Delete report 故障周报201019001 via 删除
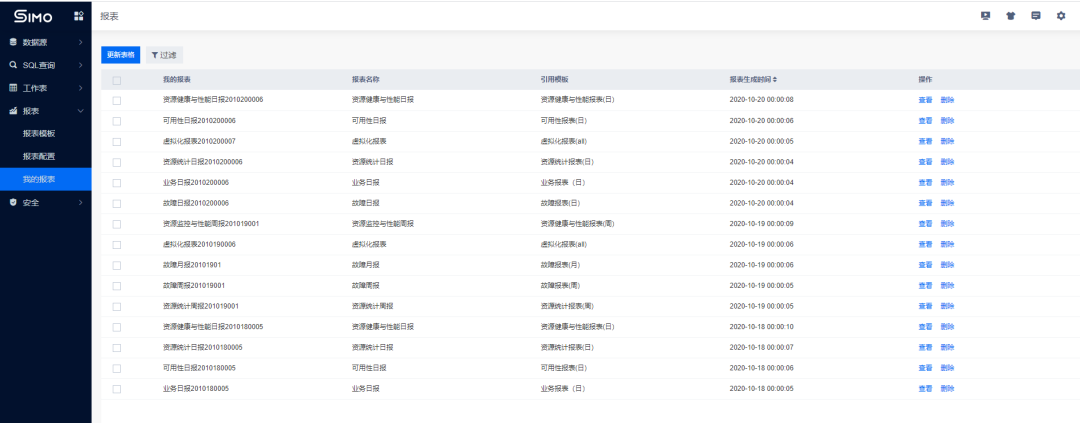This screenshot has height=423, width=1080. coord(947,285)
